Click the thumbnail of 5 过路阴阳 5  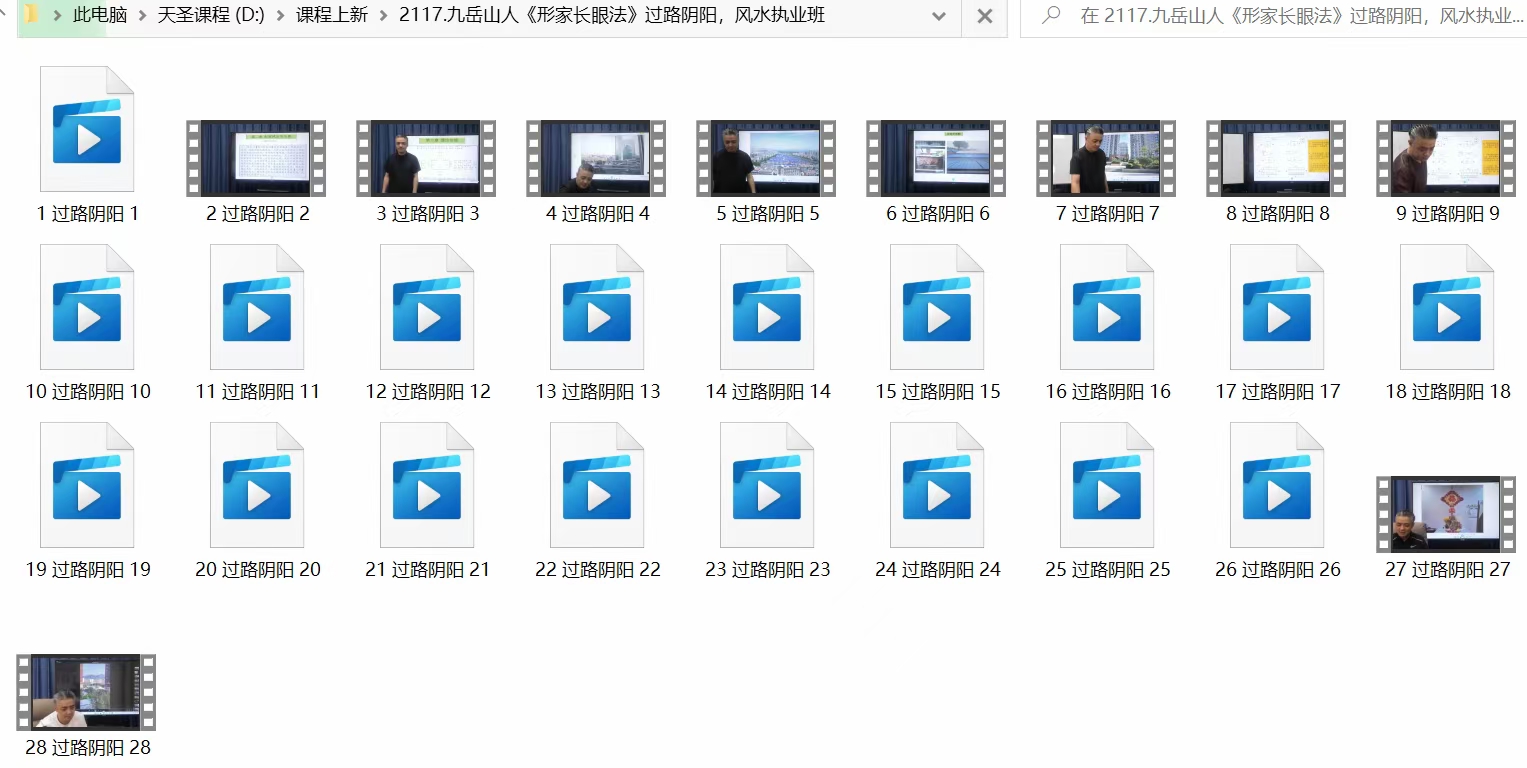point(766,158)
